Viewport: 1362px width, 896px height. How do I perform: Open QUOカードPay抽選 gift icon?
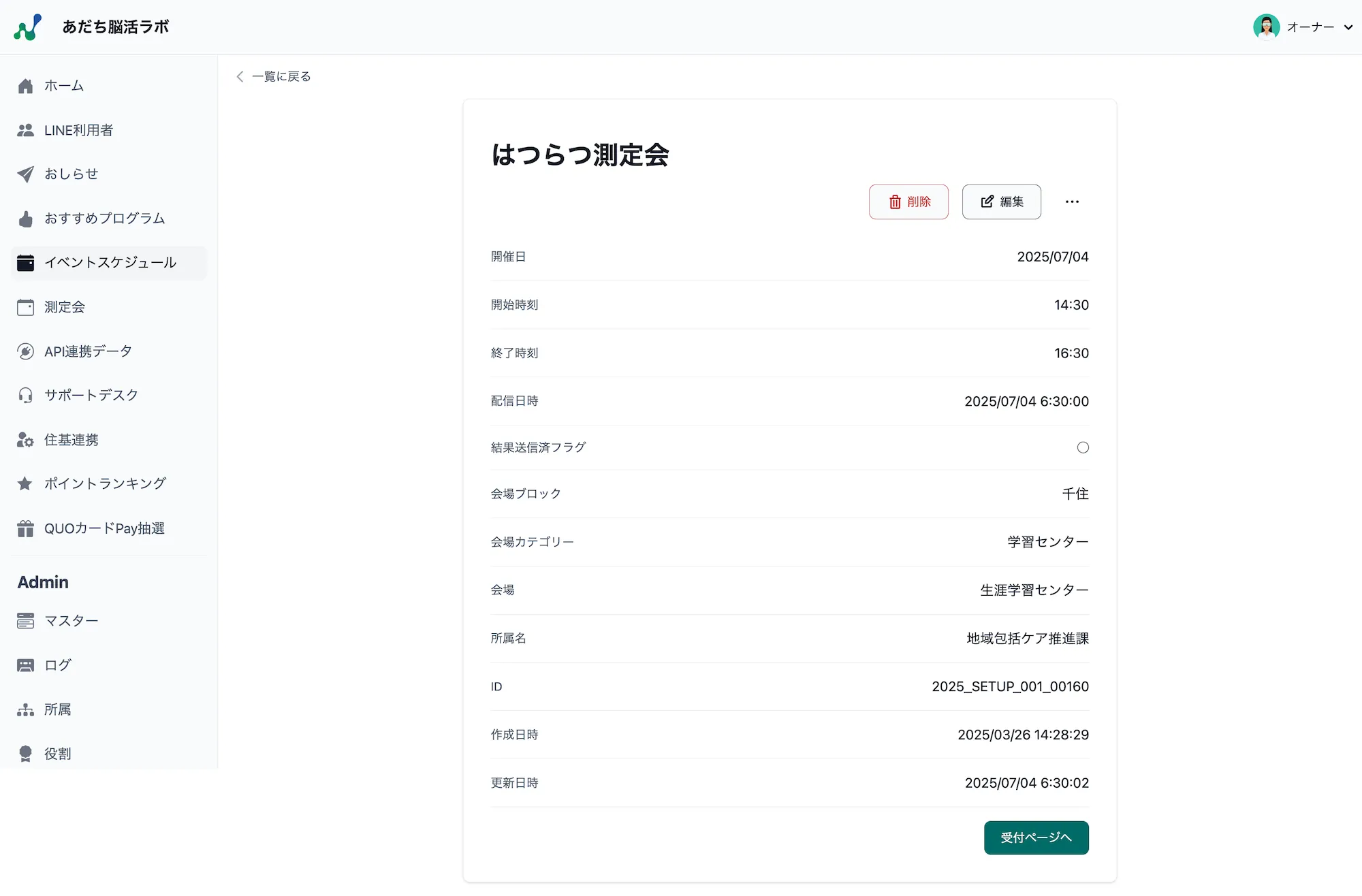coord(25,528)
